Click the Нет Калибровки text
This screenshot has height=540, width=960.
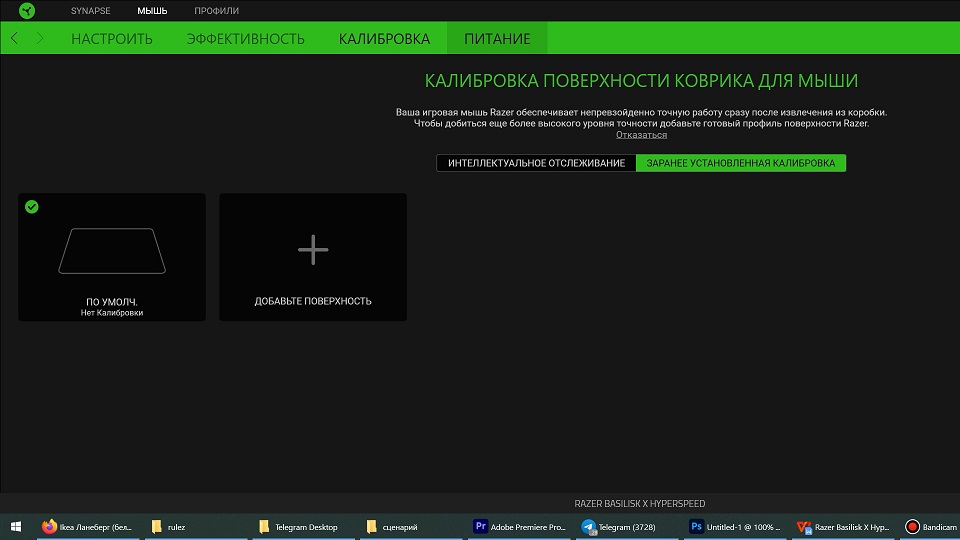(x=112, y=313)
